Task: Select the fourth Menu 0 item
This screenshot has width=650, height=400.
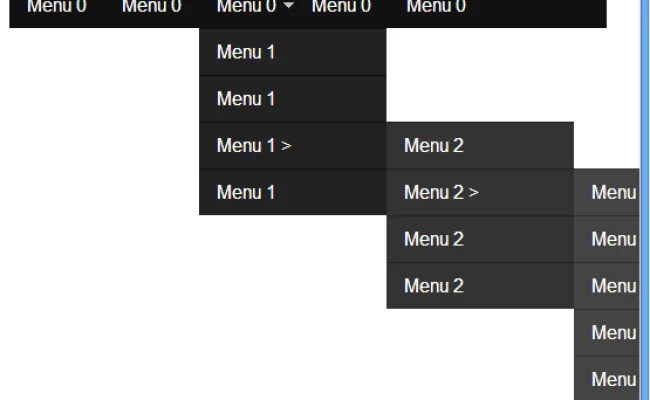Action: click(341, 7)
